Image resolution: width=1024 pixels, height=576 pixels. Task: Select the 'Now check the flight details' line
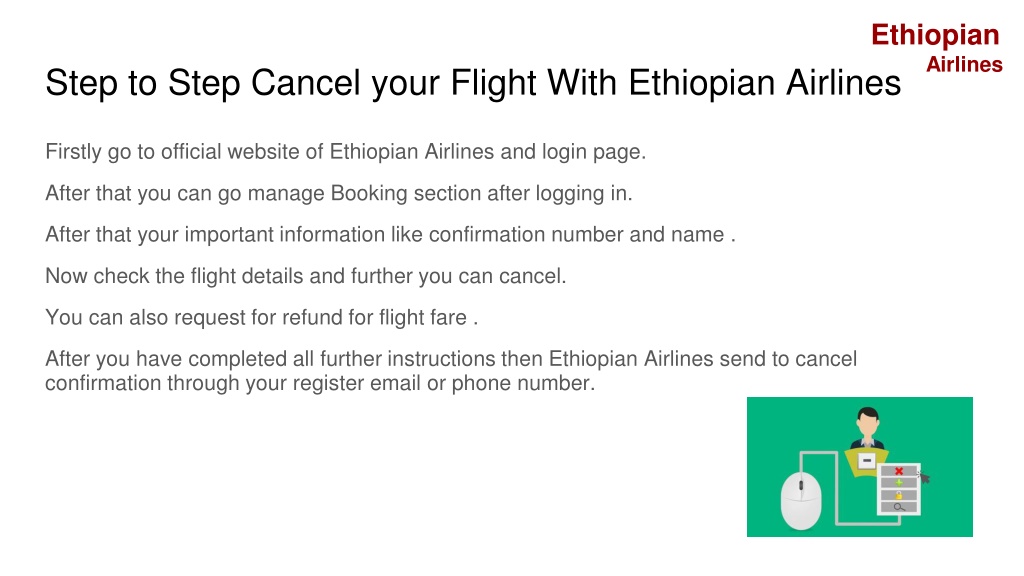click(x=305, y=276)
